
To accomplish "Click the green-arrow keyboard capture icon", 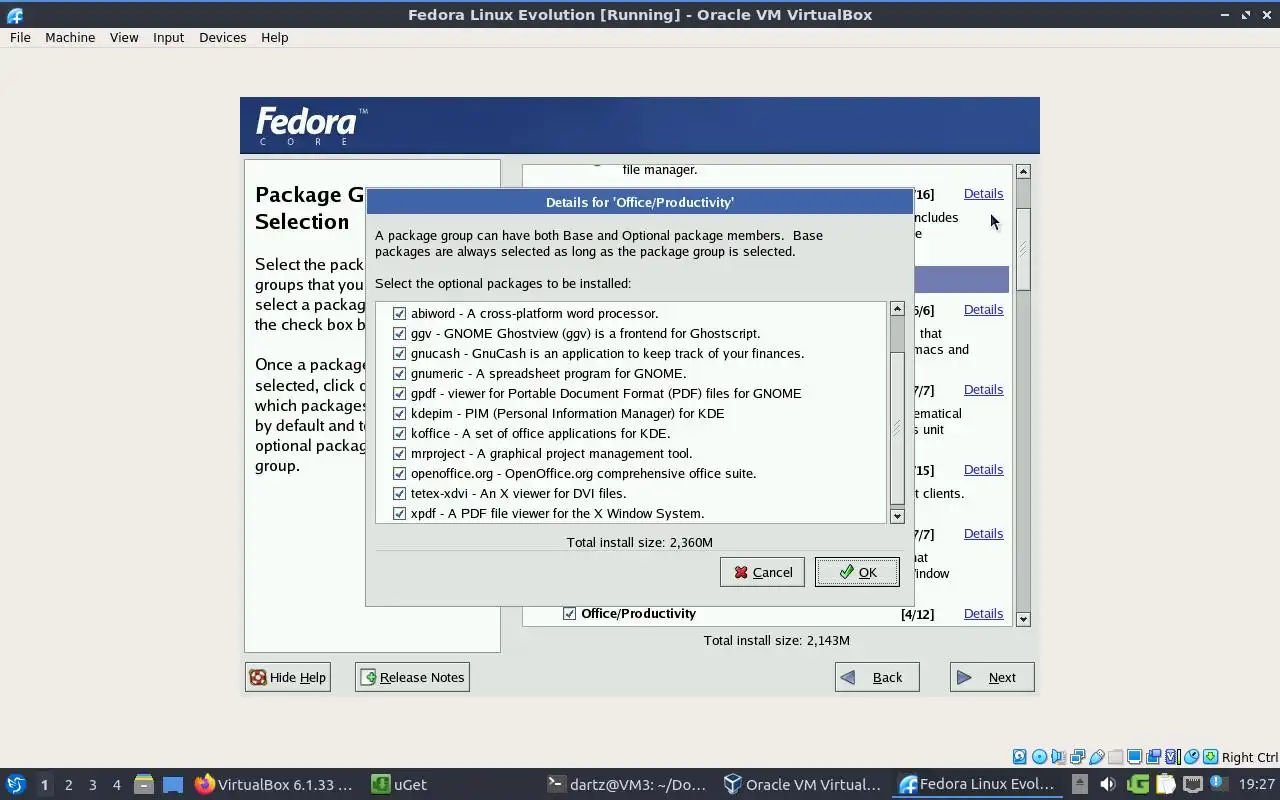I will [x=1211, y=757].
